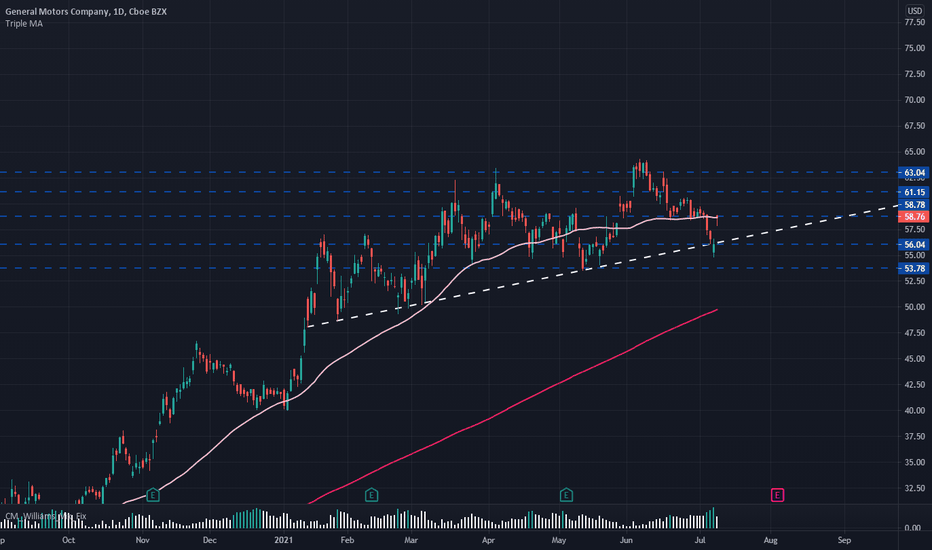Click the Jul label on time axis

click(700, 540)
